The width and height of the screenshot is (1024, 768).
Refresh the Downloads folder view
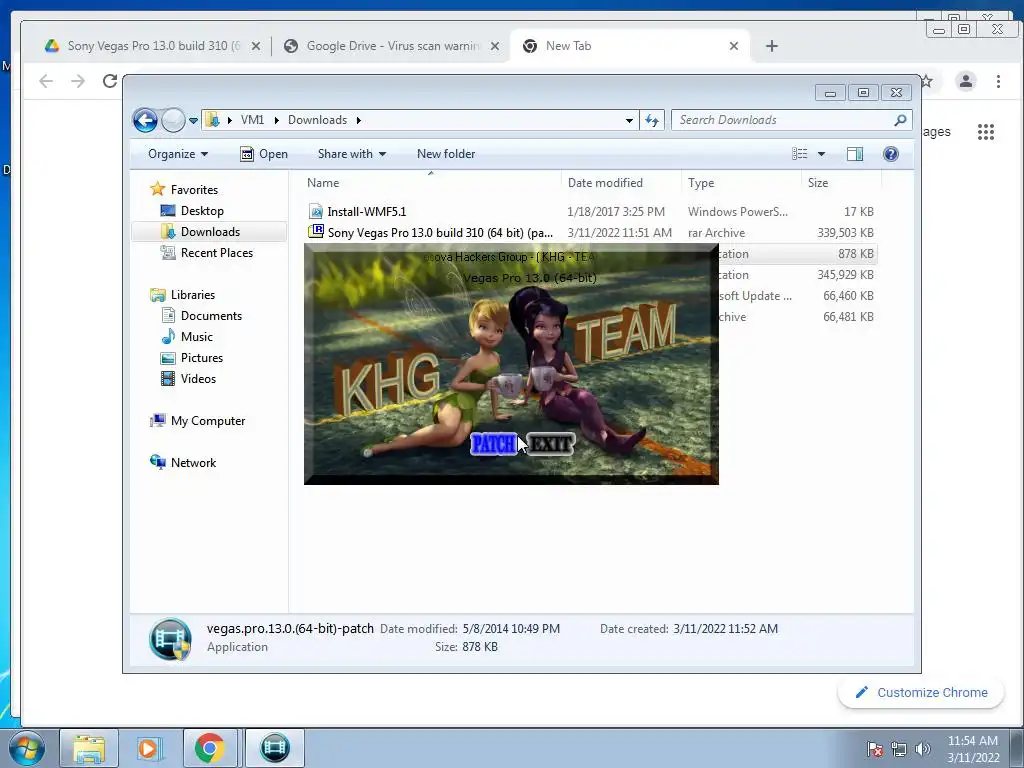coord(652,120)
